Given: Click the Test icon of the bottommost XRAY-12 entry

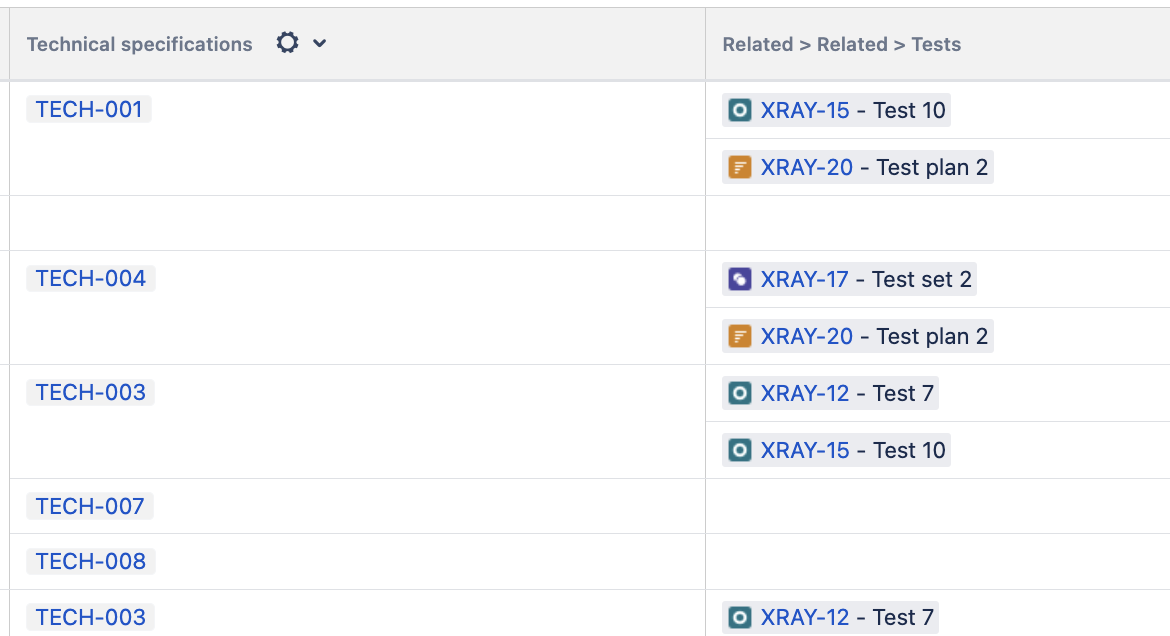Looking at the screenshot, I should (x=739, y=618).
